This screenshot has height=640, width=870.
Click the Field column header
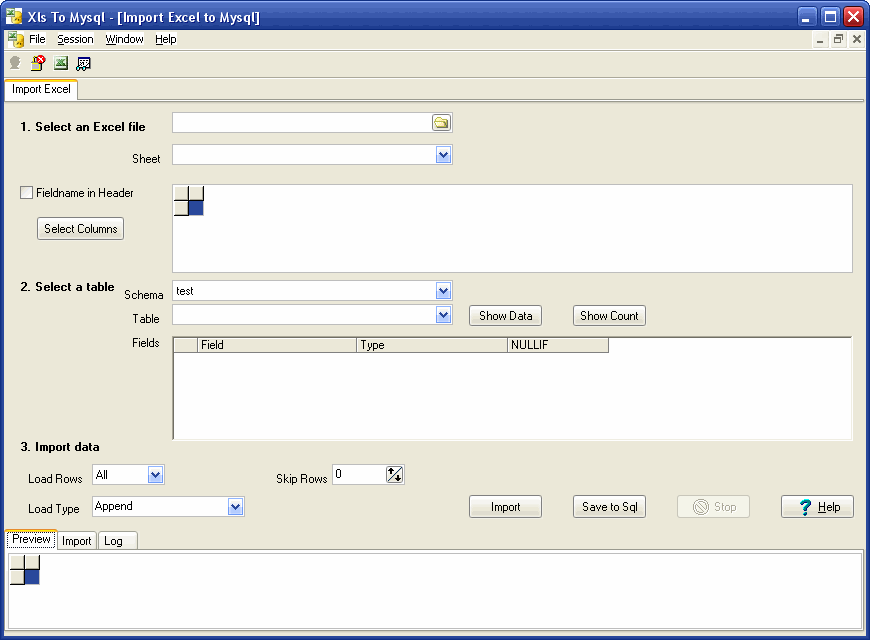click(x=277, y=345)
